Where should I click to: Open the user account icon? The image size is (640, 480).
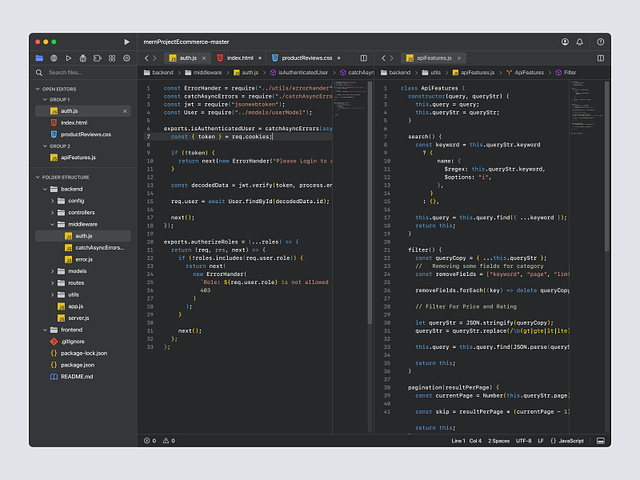click(565, 42)
